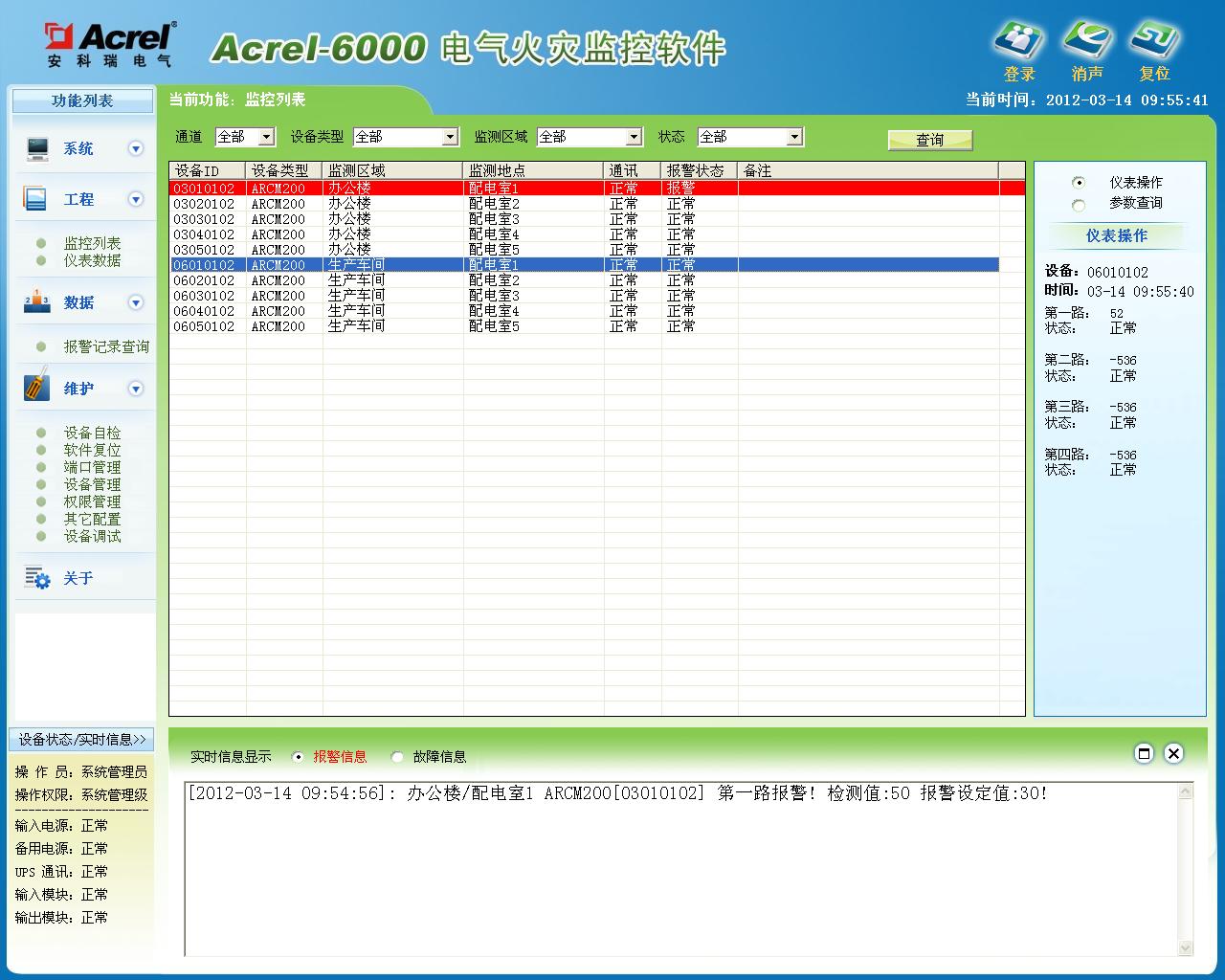1225x980 pixels.
Task: Click the 工程 project icon in sidebar
Action: 35,199
